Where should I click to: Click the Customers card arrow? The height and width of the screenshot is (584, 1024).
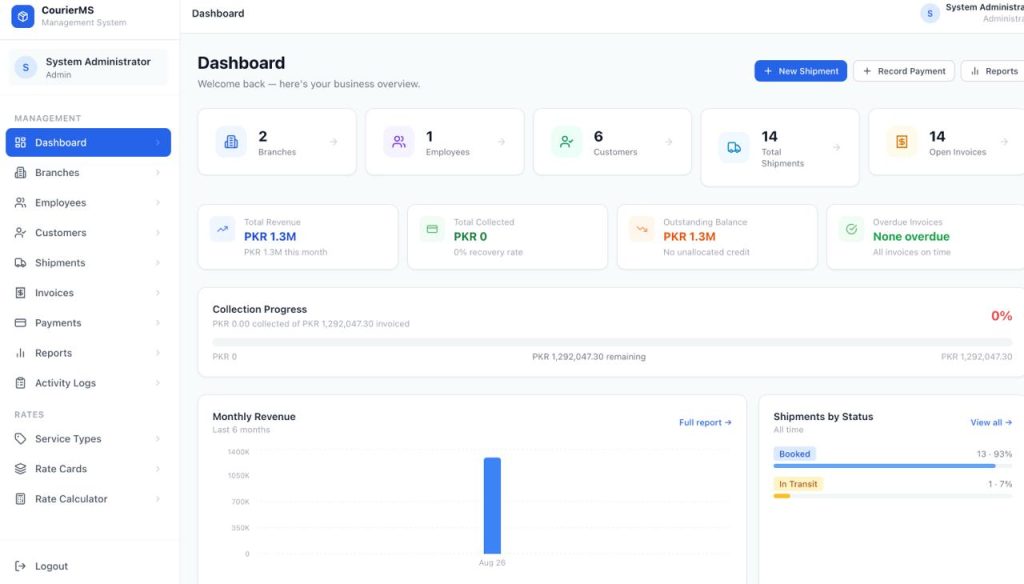point(668,142)
